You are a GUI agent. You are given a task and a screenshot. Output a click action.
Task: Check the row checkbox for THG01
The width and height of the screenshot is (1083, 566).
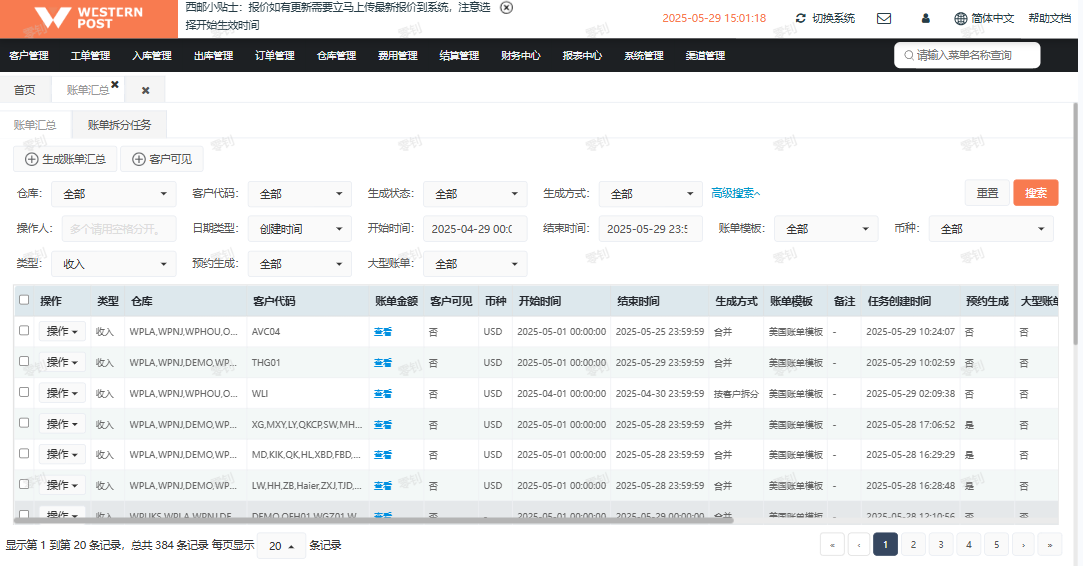coord(24,361)
